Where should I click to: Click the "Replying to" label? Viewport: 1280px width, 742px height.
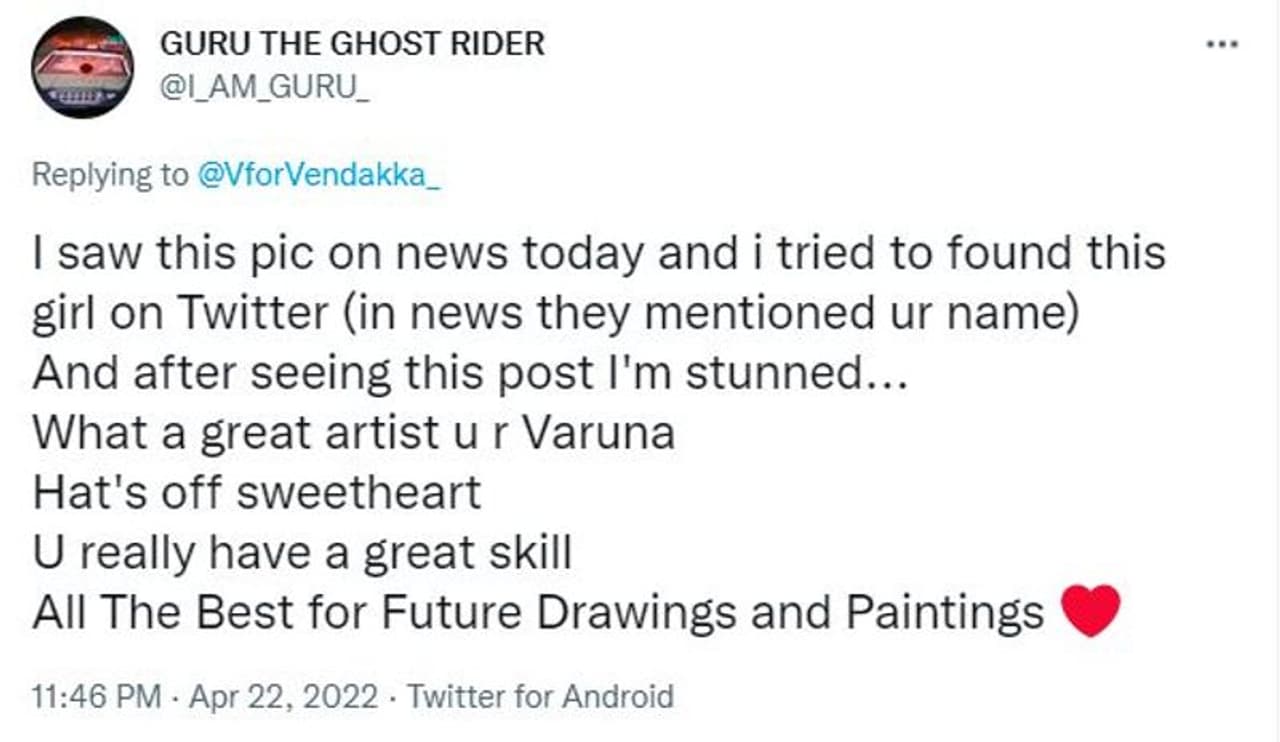(x=109, y=174)
